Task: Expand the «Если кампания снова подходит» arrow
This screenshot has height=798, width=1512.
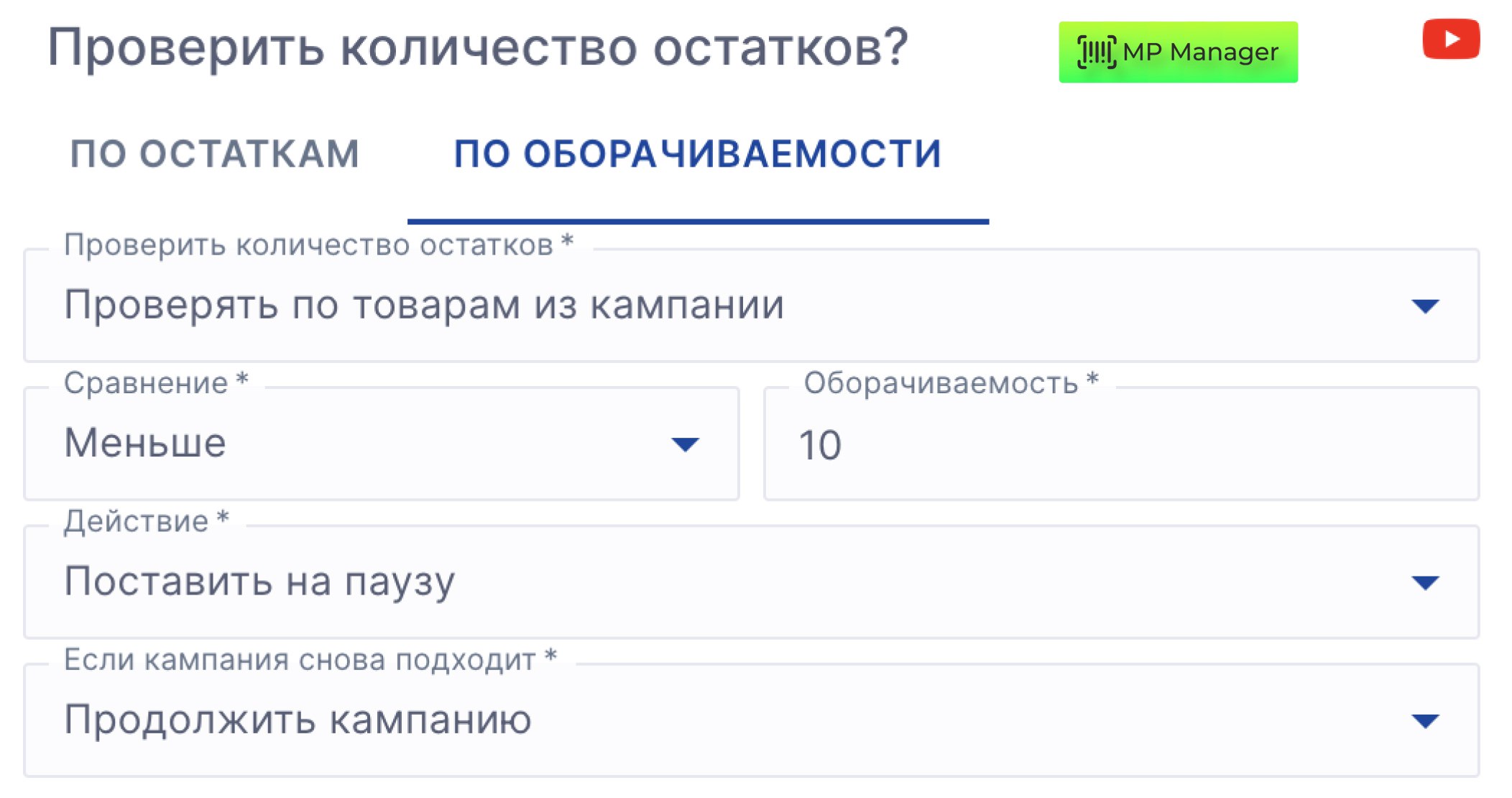Action: [x=1425, y=720]
